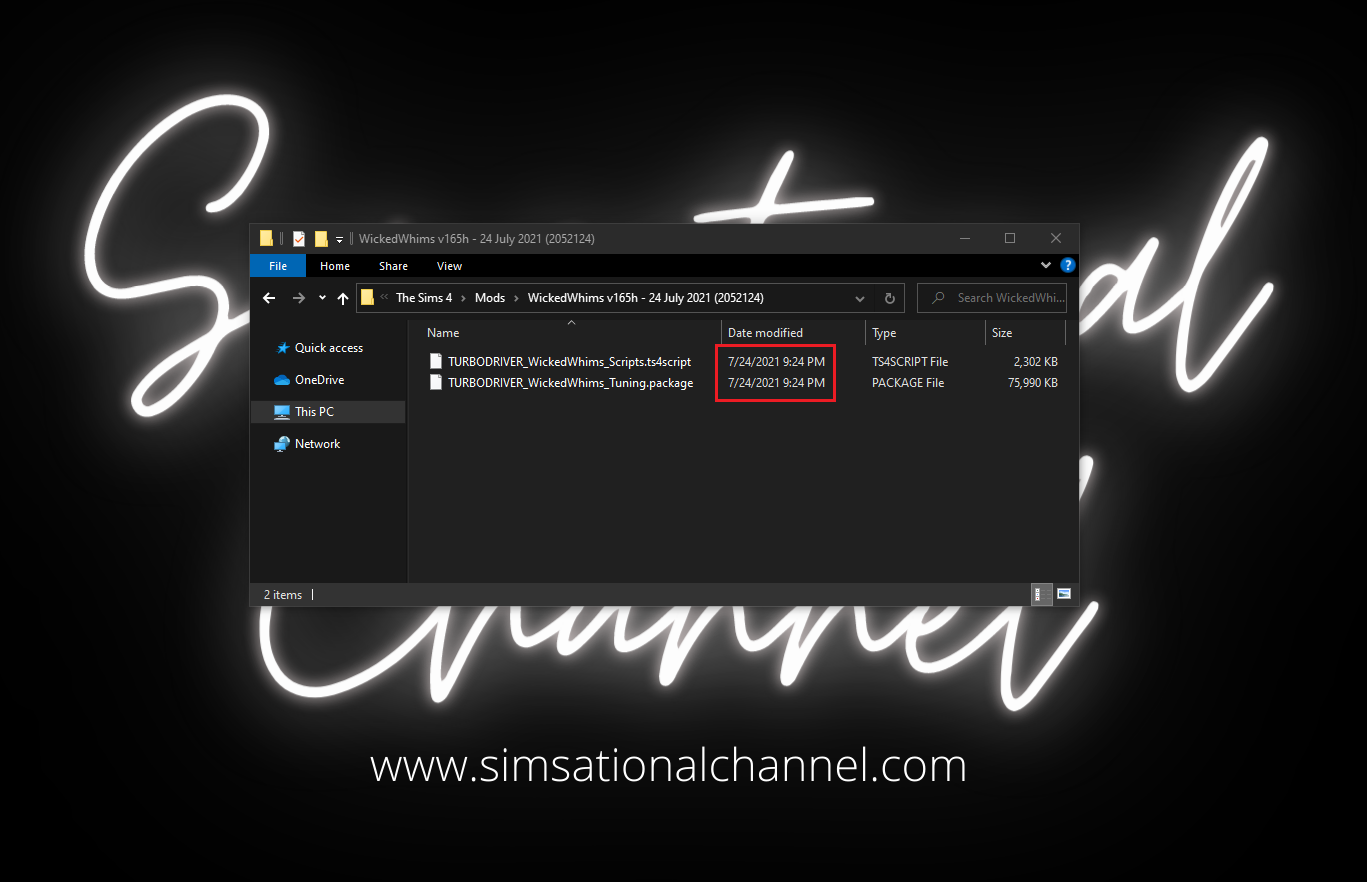Click the 75,990 KB size cell
1367x882 pixels.
click(x=1032, y=383)
